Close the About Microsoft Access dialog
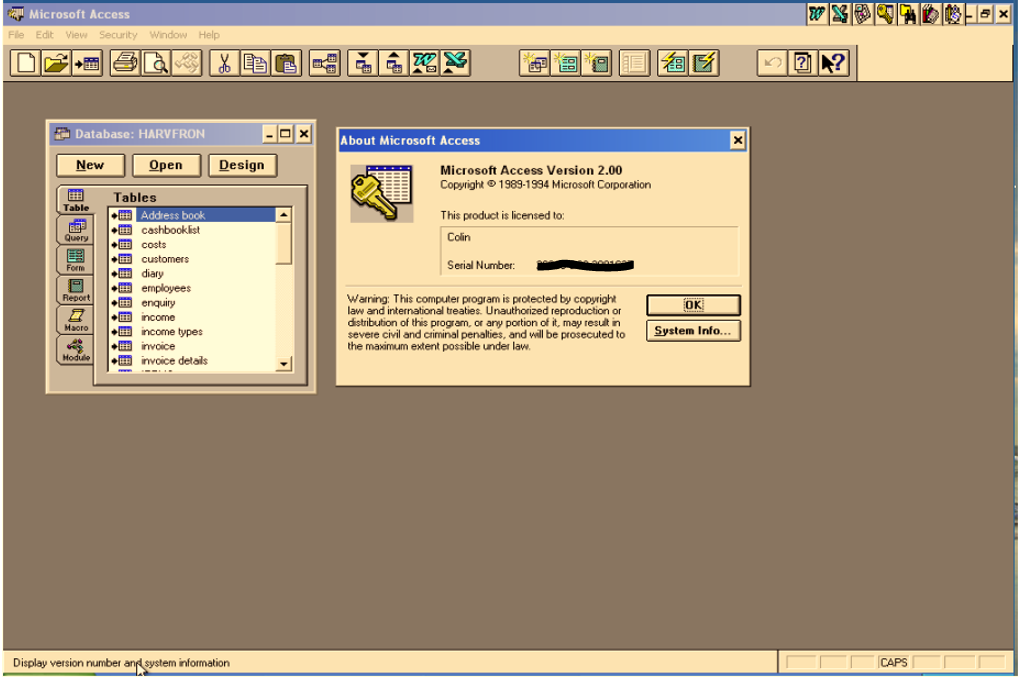 (738, 140)
